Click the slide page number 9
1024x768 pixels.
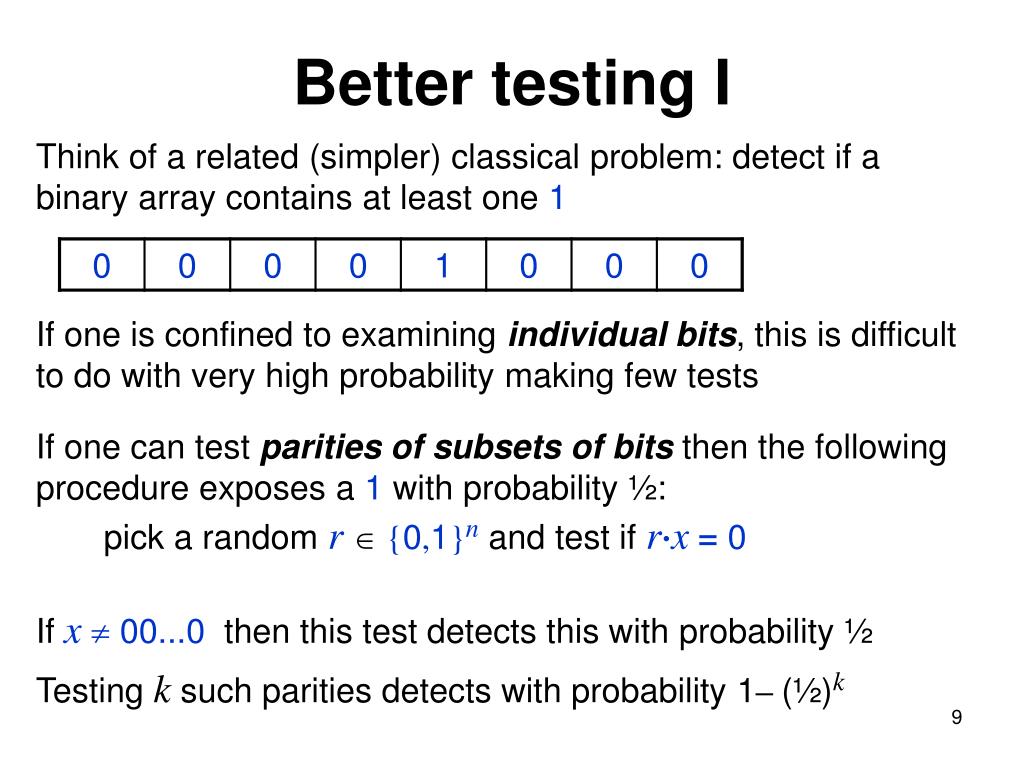(x=957, y=717)
